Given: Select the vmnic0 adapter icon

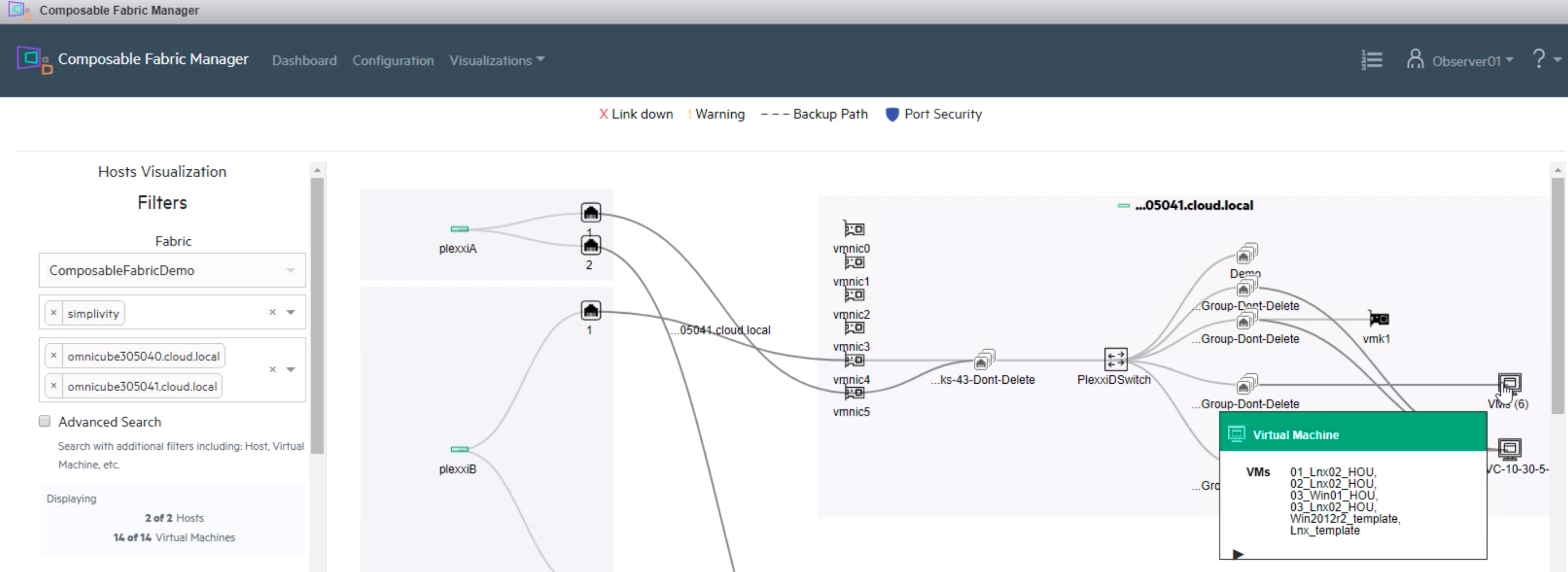Looking at the screenshot, I should click(853, 229).
